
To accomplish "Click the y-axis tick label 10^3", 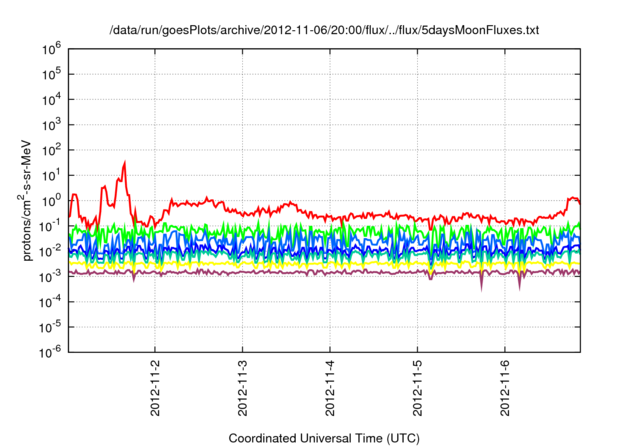I will click(x=51, y=126).
